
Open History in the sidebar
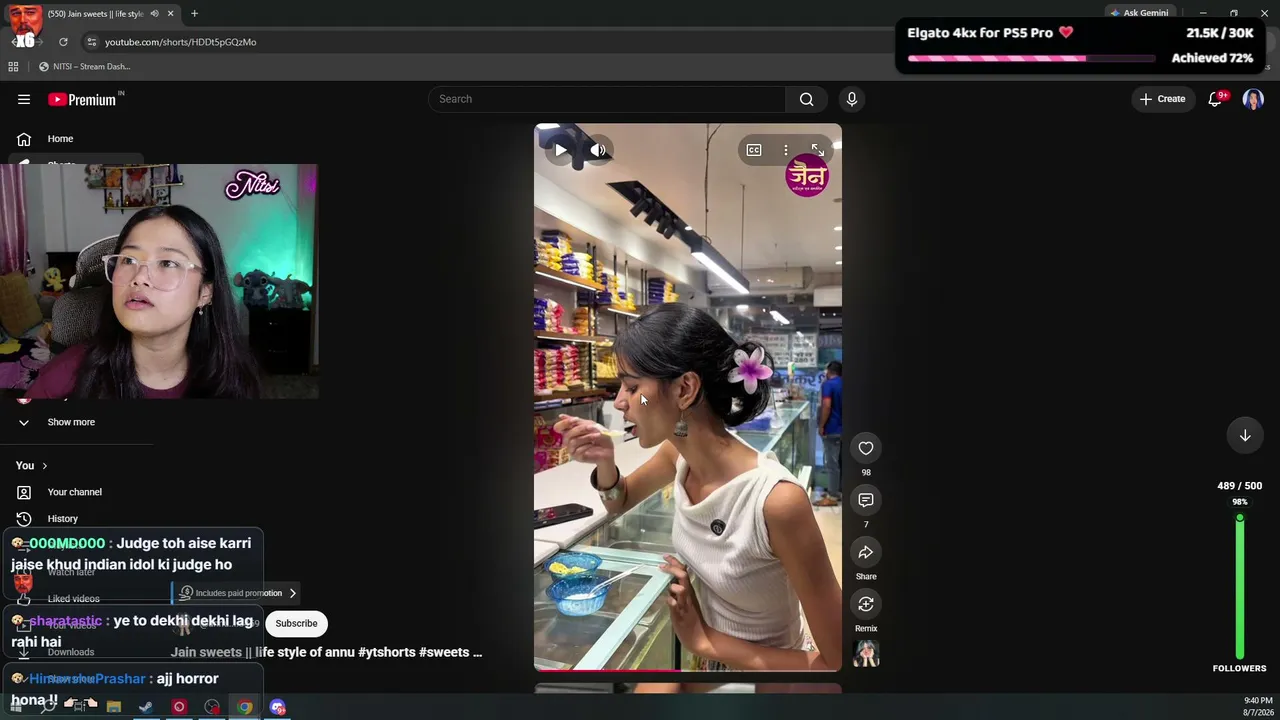(76, 519)
